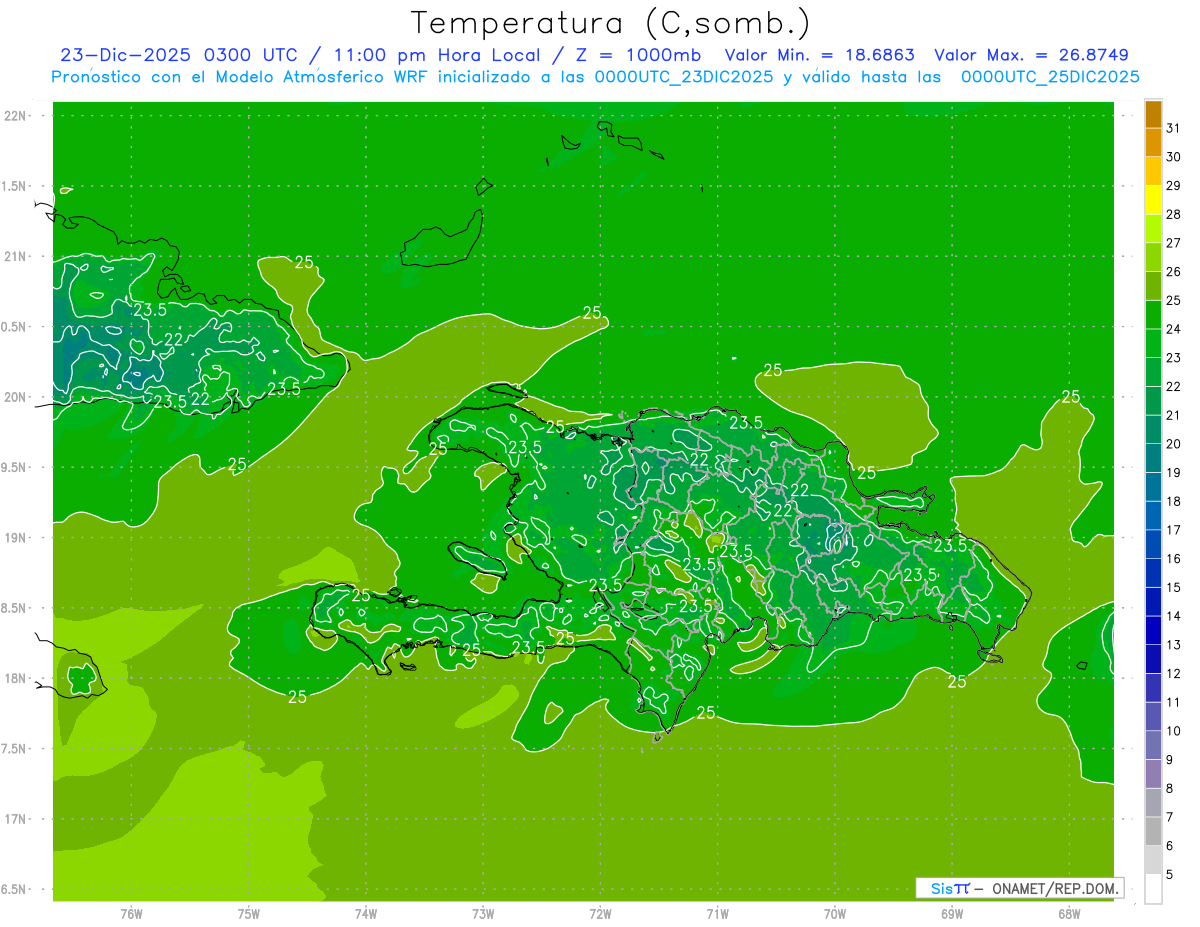Click the "21N" latitude axis label
The width and height of the screenshot is (1200, 927).
[16, 257]
